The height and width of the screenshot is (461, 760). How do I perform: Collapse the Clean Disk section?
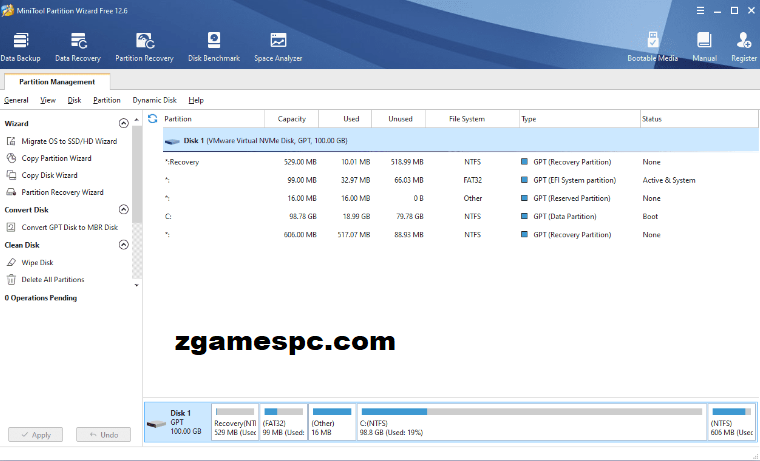click(124, 245)
